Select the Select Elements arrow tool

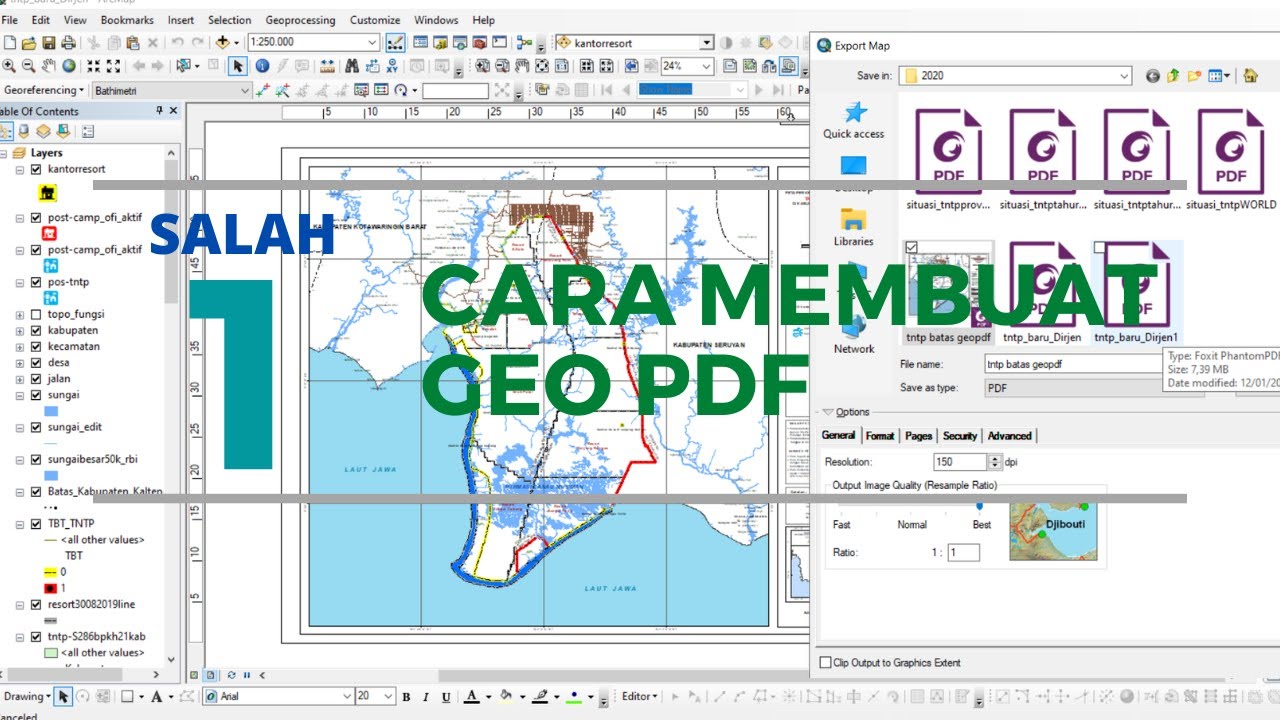[x=238, y=66]
